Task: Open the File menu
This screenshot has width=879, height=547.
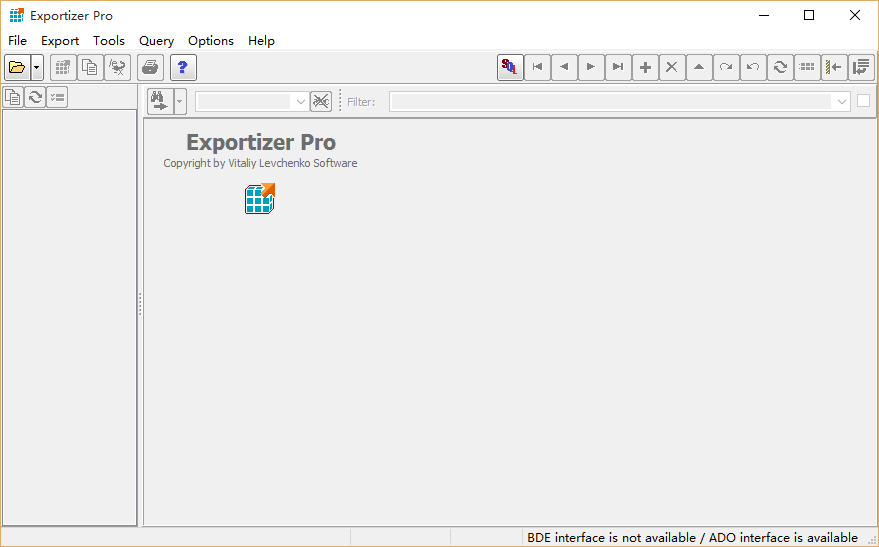Action: point(17,41)
